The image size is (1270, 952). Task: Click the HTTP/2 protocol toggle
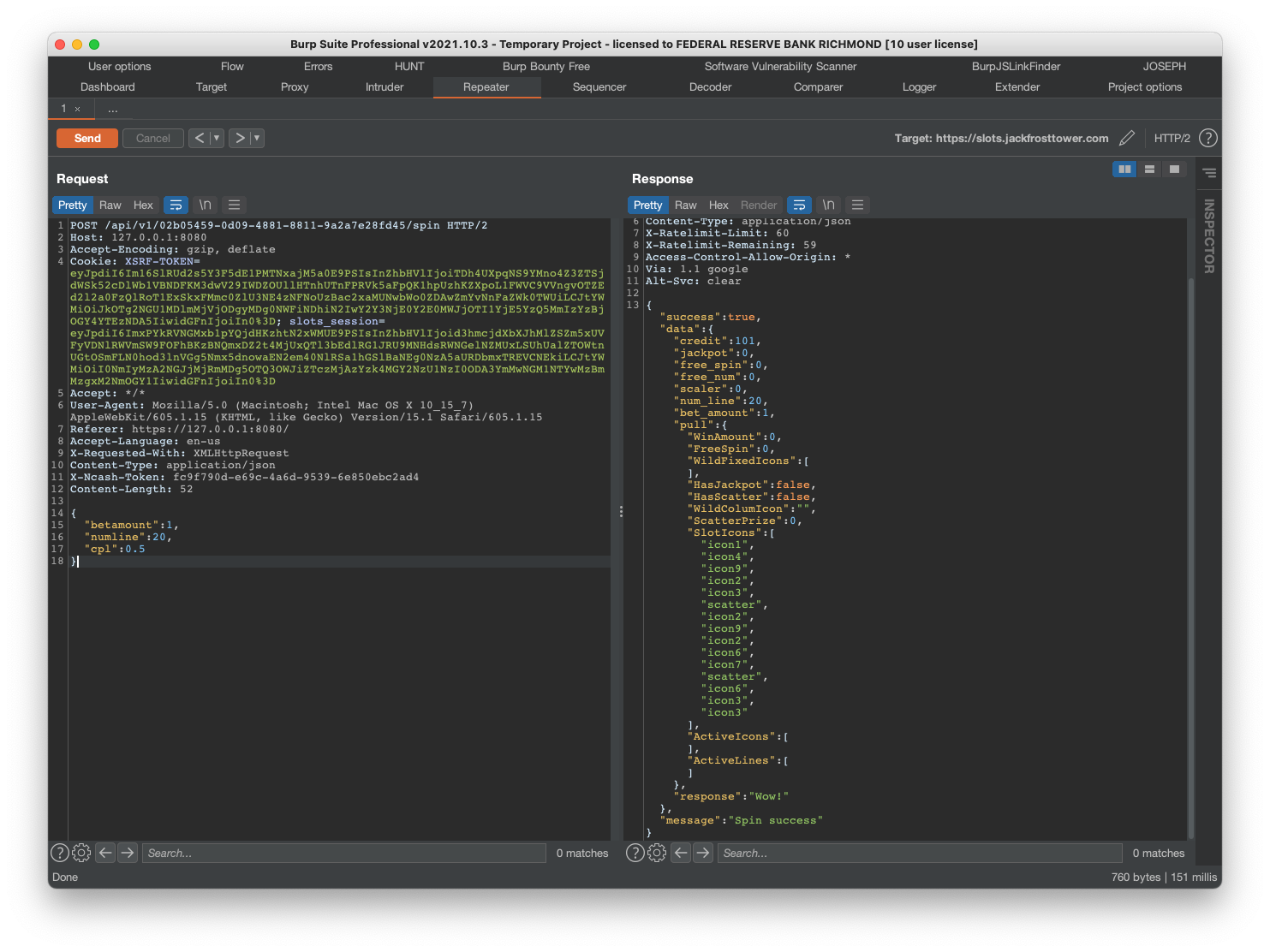(1172, 138)
